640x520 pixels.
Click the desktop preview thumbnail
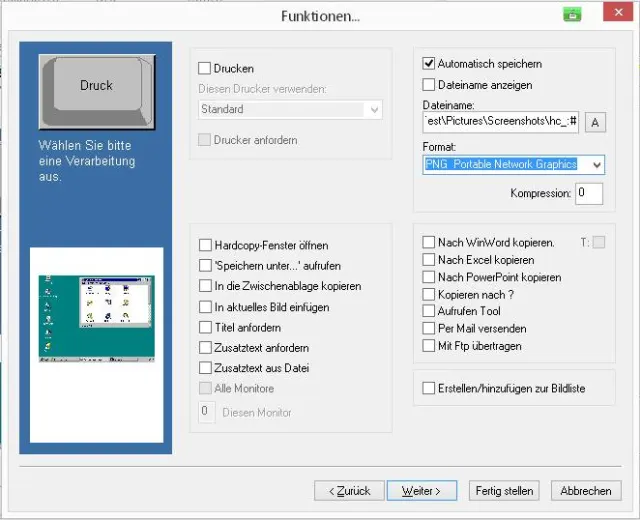(97, 318)
